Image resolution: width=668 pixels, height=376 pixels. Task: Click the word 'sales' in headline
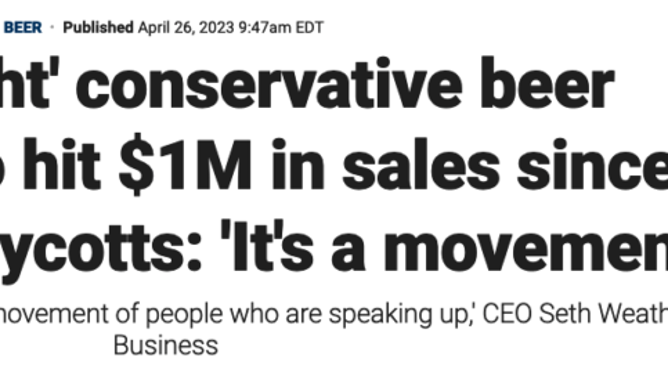[x=421, y=164]
